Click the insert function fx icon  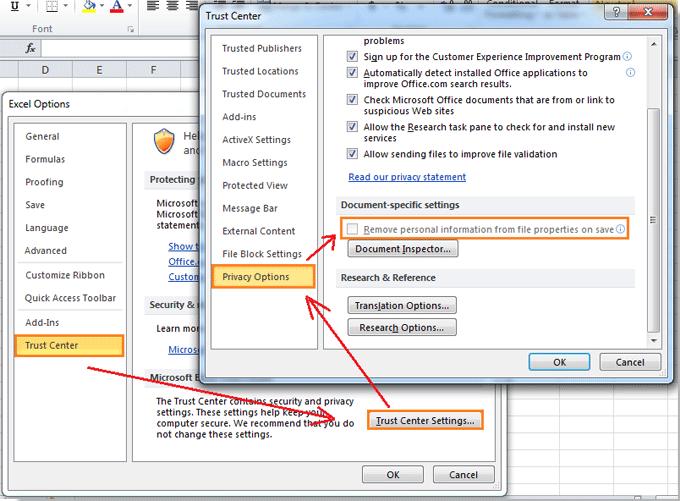(x=30, y=48)
